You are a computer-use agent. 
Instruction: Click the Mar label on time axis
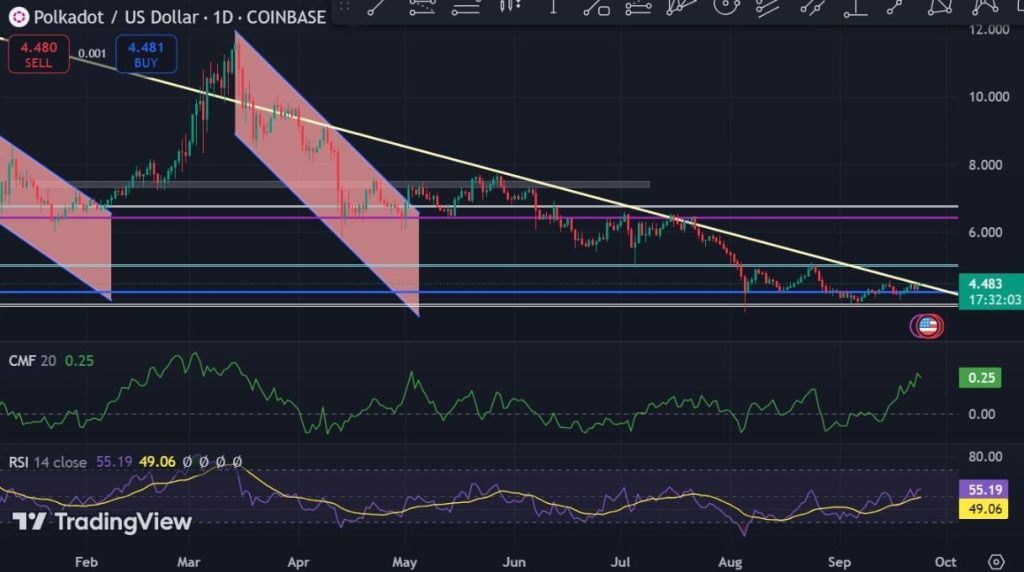[x=189, y=562]
